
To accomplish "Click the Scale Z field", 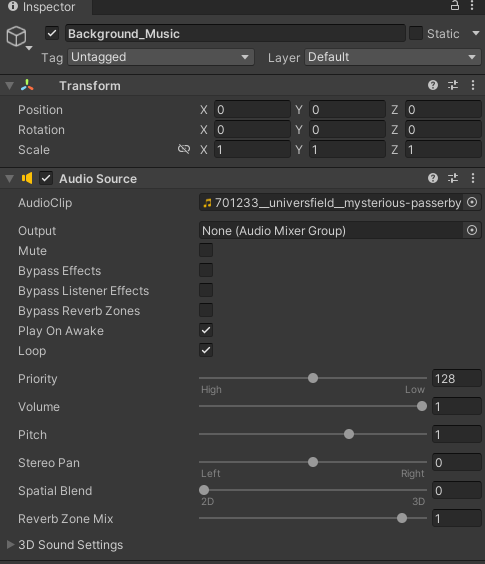I will pyautogui.click(x=443, y=149).
